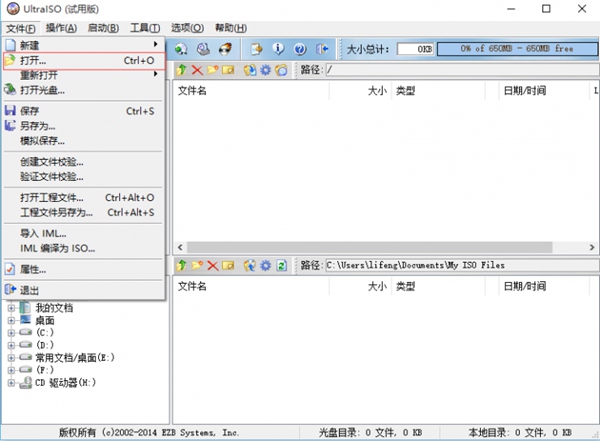Screen dimensions: 600x441
Task: Expand the 我的文档 tree node
Action: (11, 308)
